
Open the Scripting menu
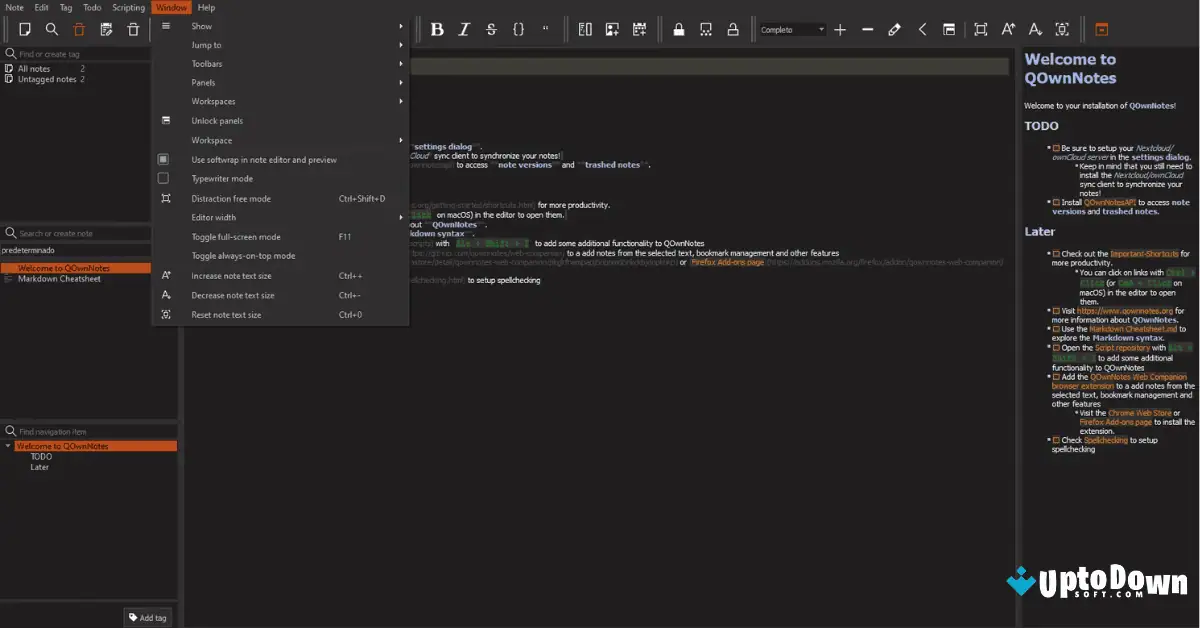(x=129, y=7)
